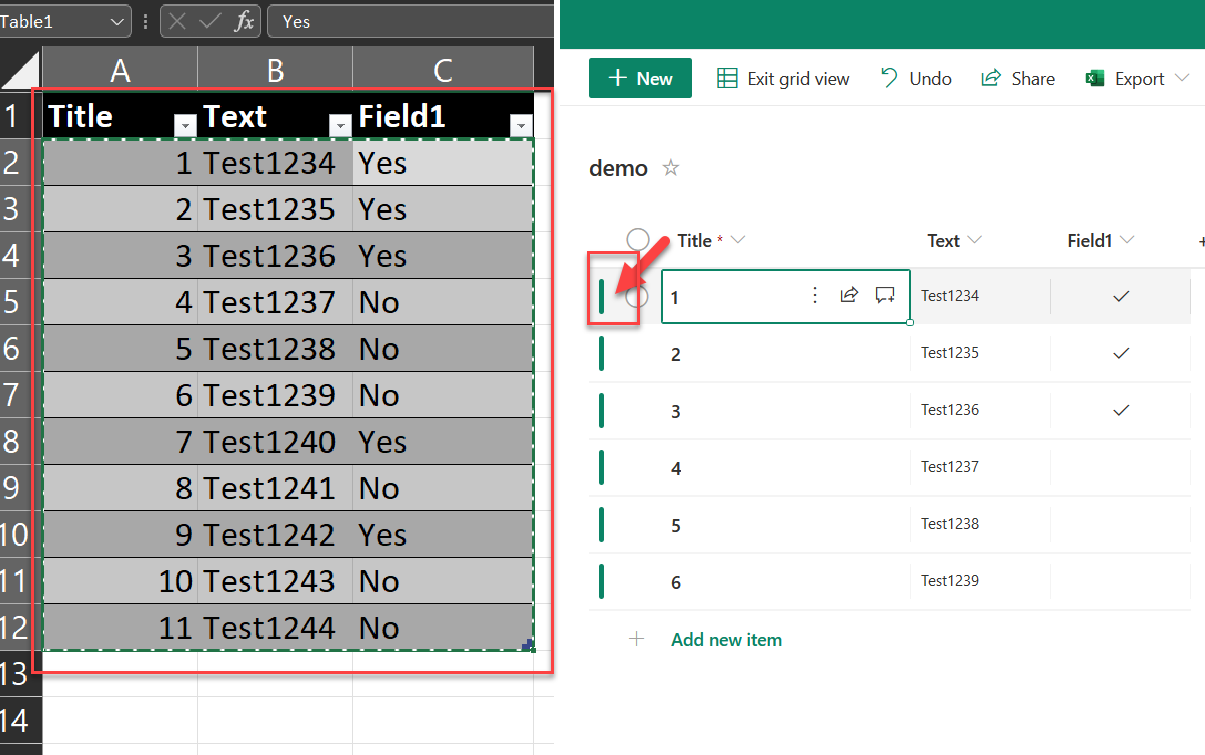Select Excel column C header
The image size is (1205, 755).
click(x=443, y=69)
